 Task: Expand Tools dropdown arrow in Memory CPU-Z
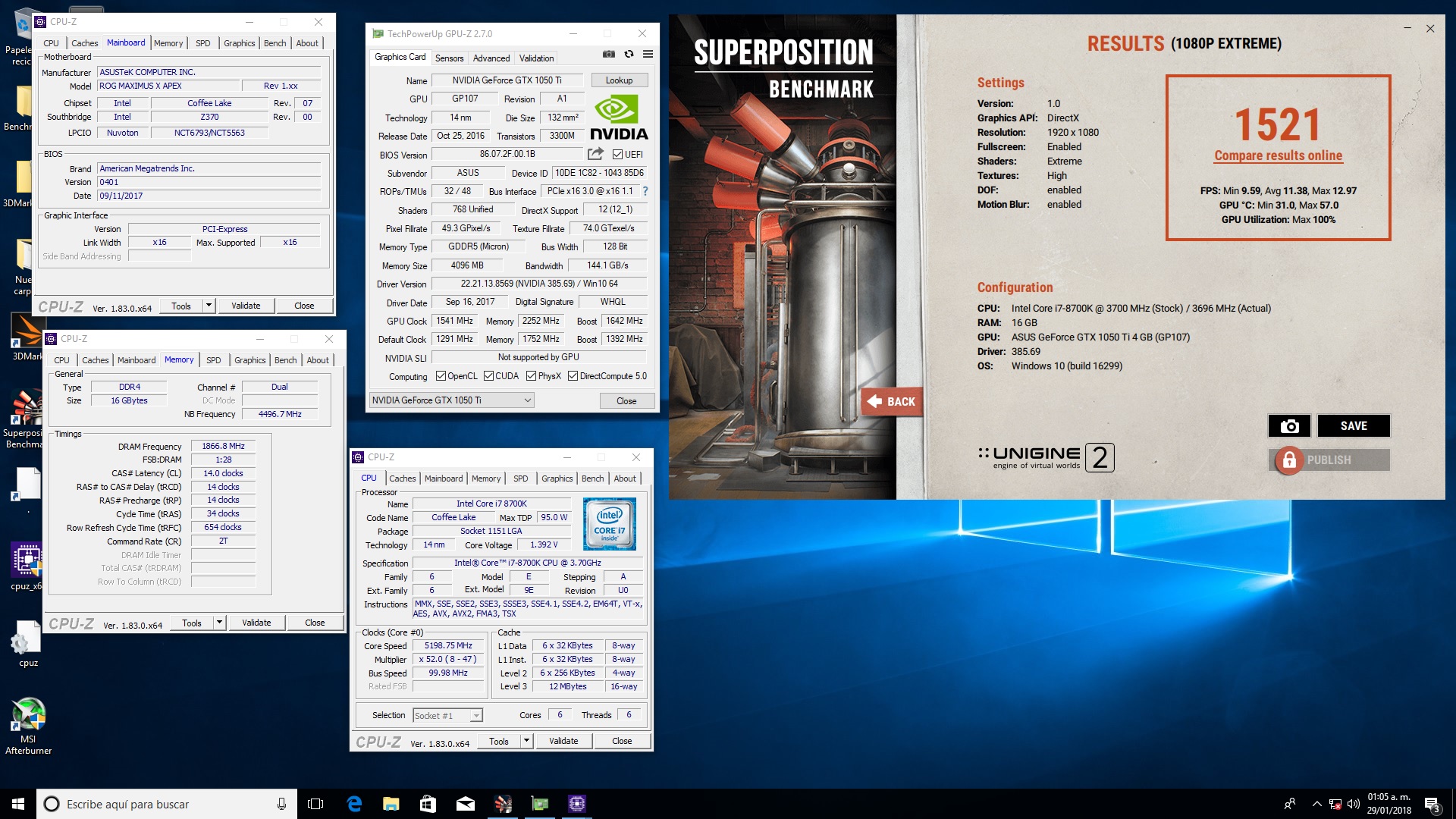click(219, 623)
